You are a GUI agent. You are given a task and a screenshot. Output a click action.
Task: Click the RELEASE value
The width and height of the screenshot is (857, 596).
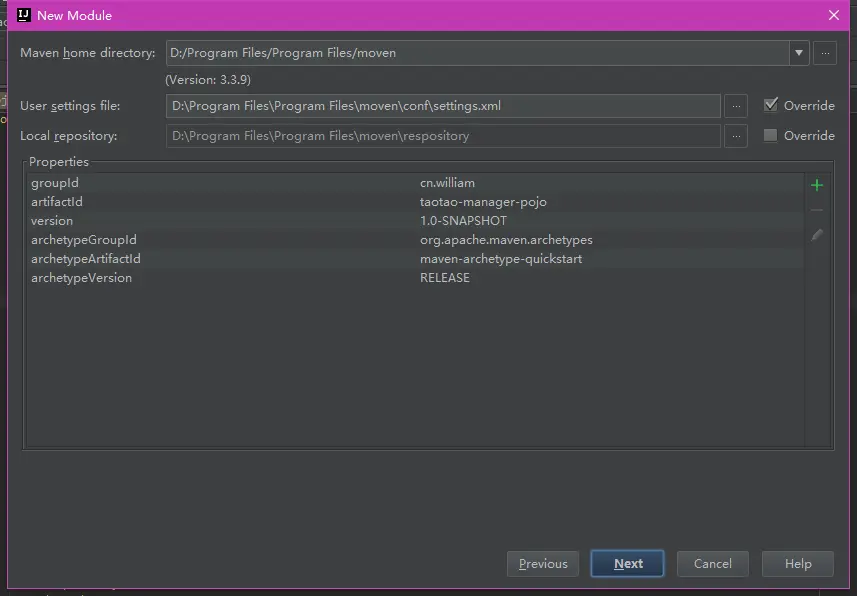(444, 278)
